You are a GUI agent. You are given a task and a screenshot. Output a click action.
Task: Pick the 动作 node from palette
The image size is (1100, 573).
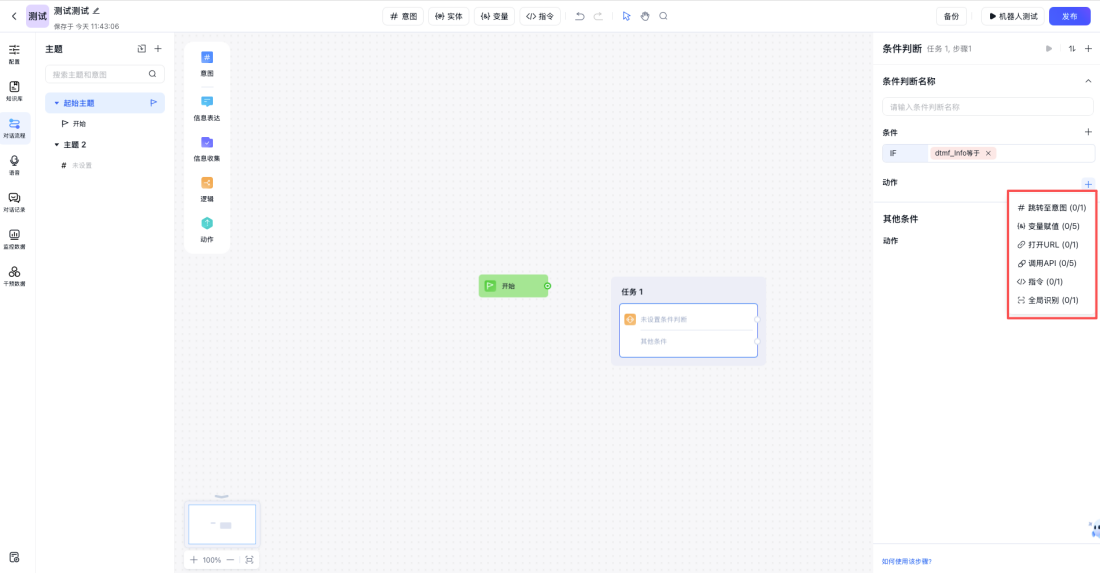tap(207, 229)
